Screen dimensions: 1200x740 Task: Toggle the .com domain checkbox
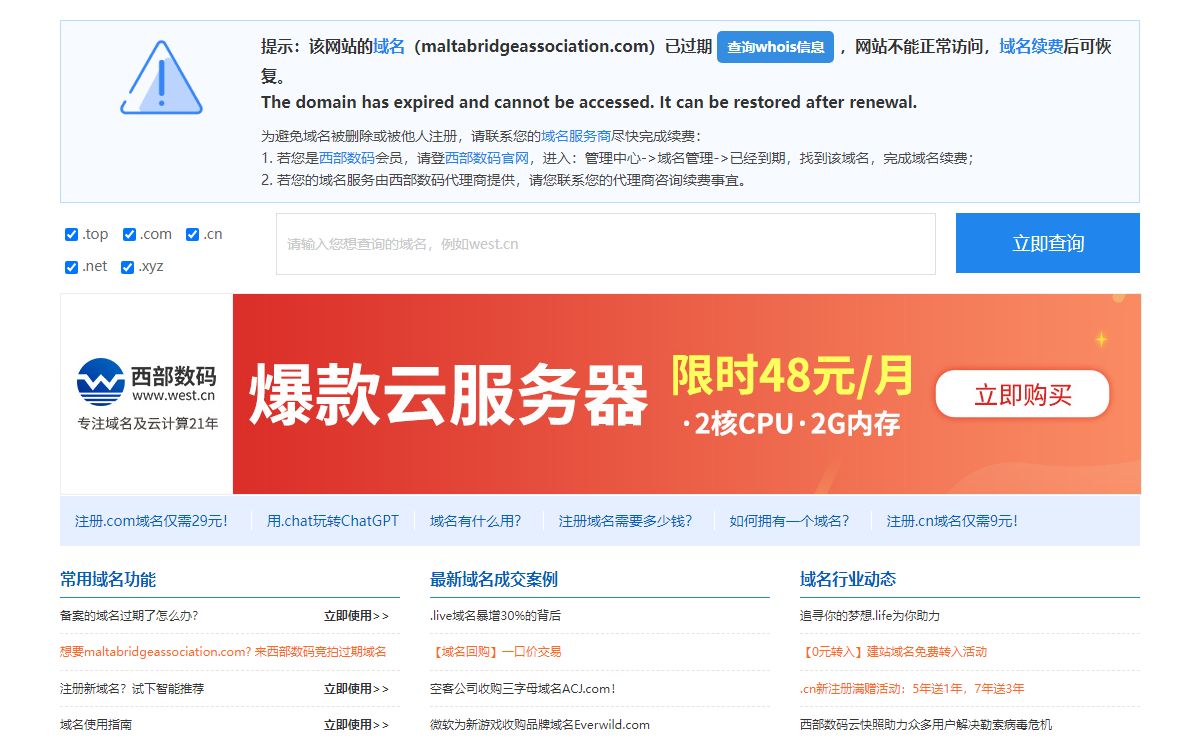(129, 234)
